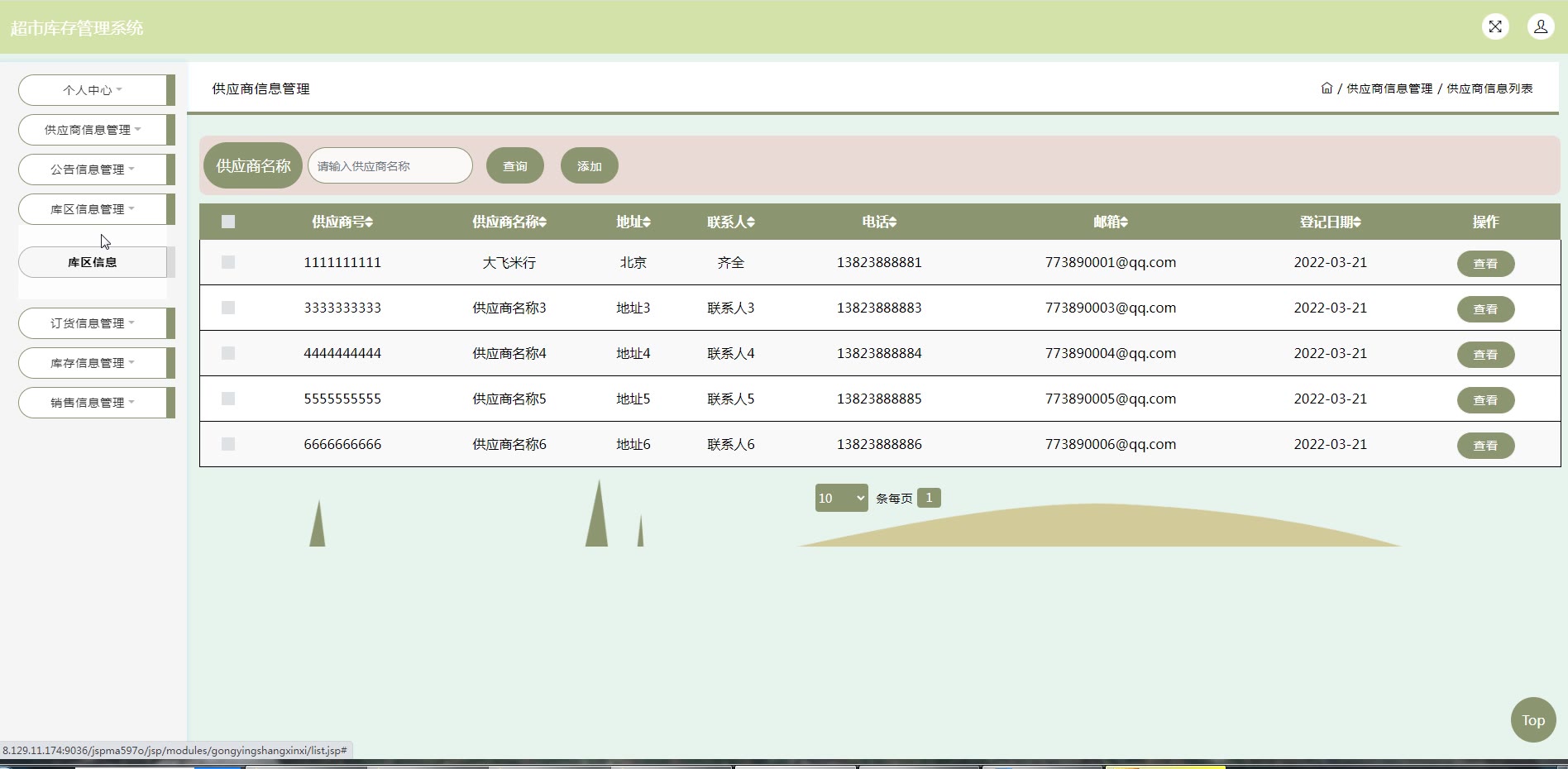Image resolution: width=1568 pixels, height=769 pixels.
Task: Click the Top scroll-to-top button
Action: 1532,720
